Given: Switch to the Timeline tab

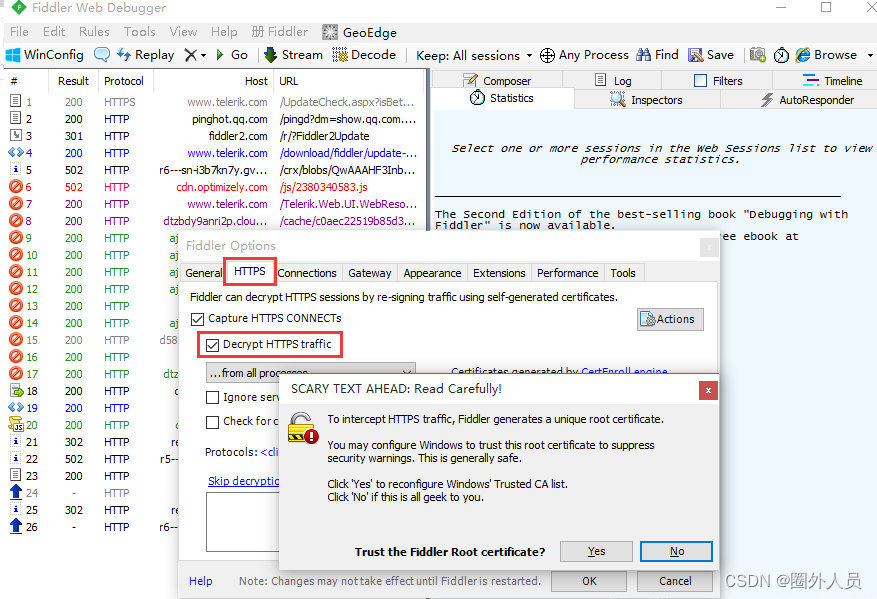Looking at the screenshot, I should point(832,81).
